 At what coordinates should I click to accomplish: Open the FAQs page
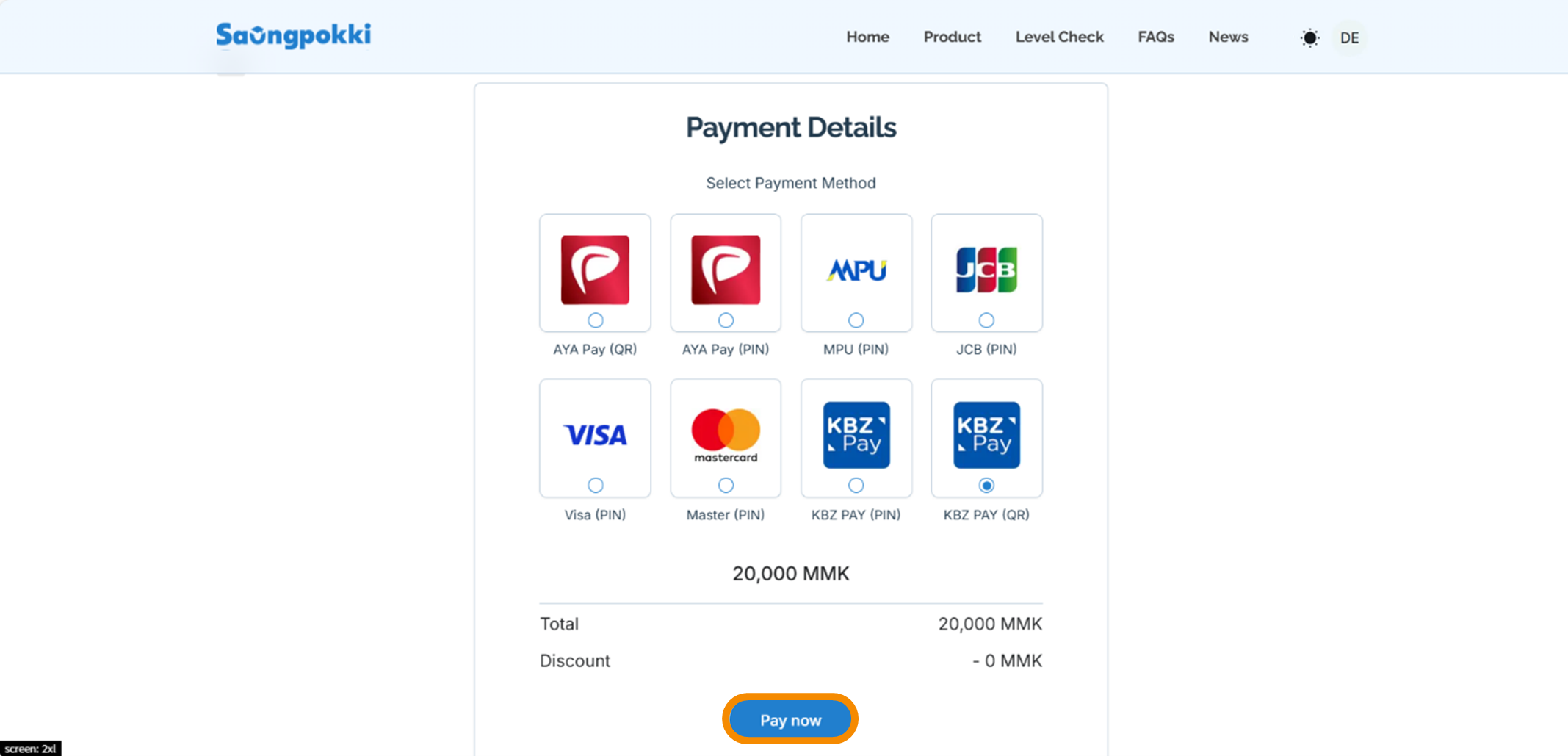tap(1156, 37)
